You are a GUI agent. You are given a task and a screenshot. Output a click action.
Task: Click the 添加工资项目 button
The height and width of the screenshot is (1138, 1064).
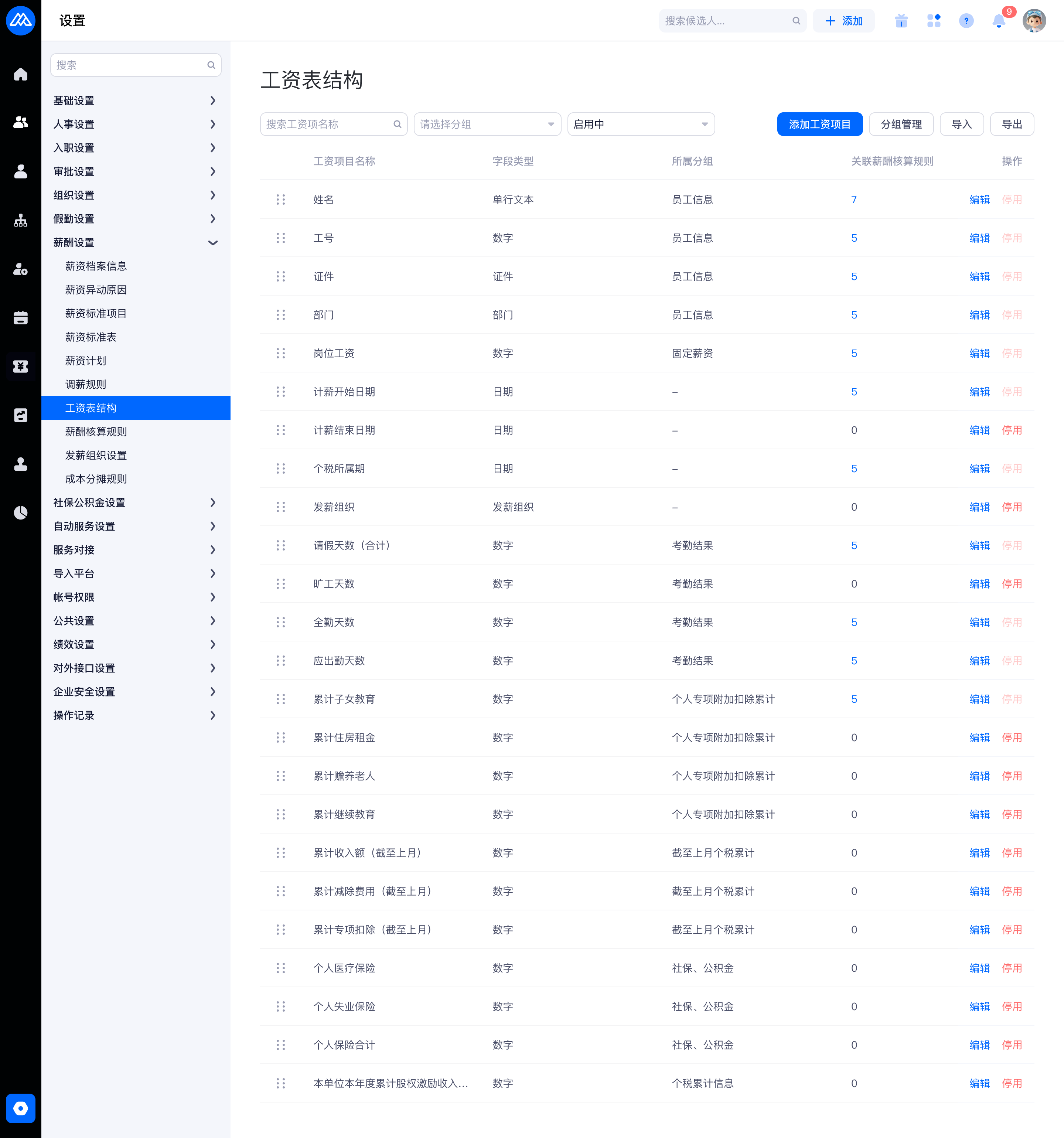point(819,124)
